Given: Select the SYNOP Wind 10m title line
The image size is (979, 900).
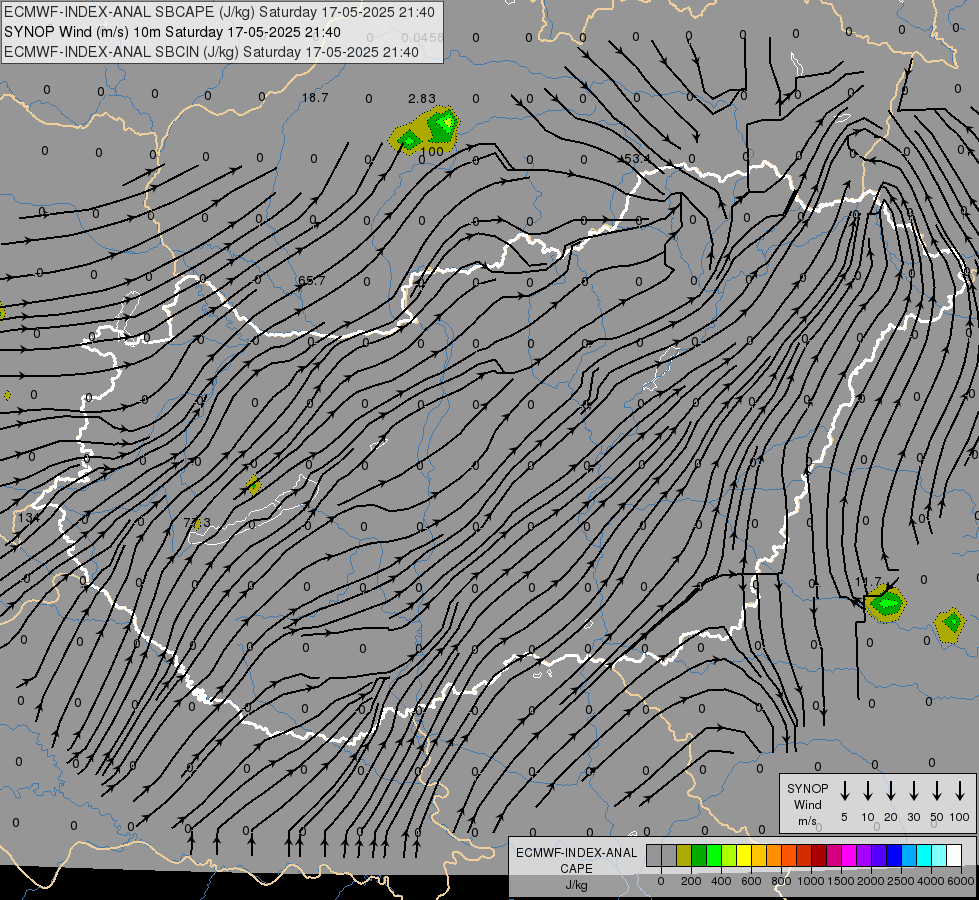Looking at the screenshot, I should click(172, 32).
